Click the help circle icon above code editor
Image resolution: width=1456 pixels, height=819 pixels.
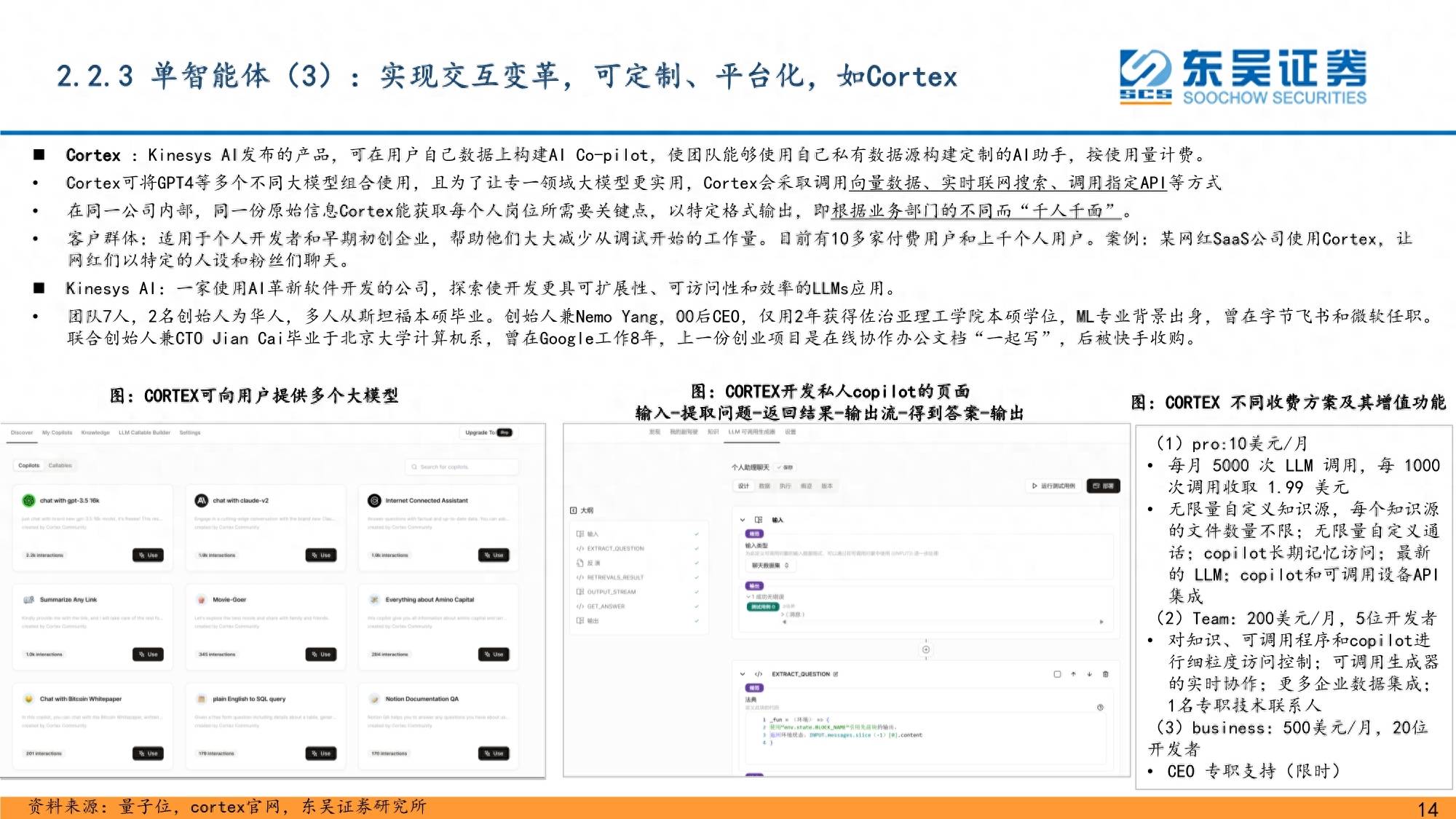(x=1100, y=707)
